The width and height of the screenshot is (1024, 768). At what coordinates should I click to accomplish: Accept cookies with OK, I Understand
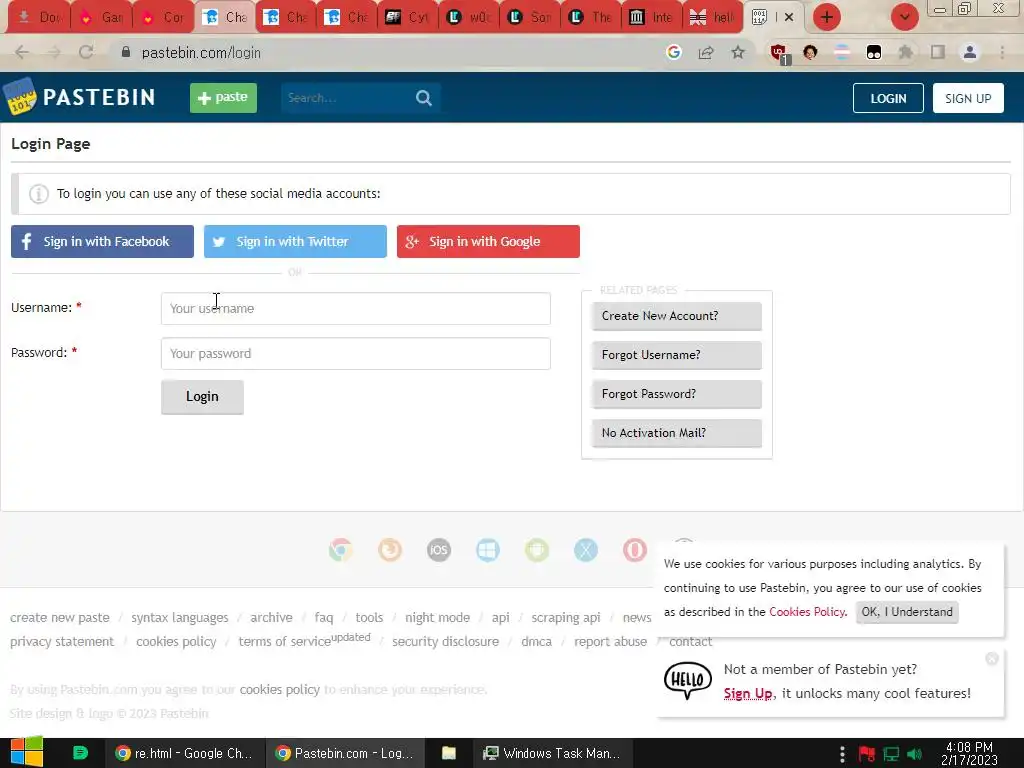pos(907,612)
